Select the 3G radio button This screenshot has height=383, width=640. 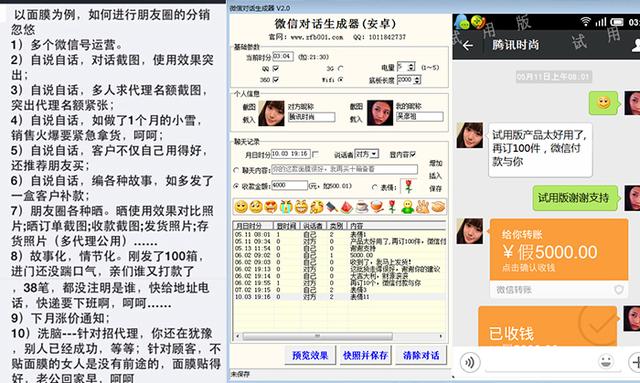point(341,68)
